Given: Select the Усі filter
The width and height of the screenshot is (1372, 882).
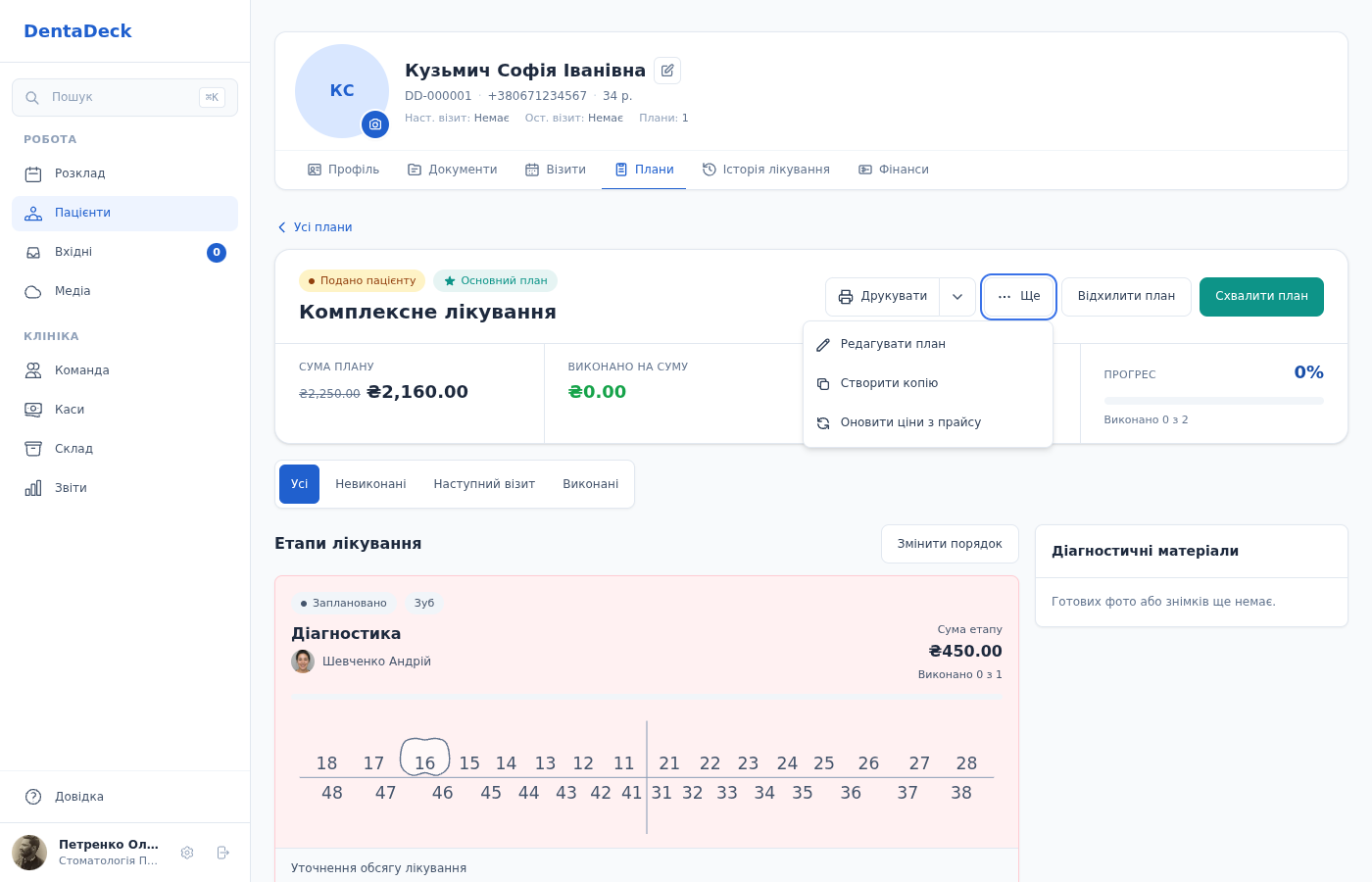Looking at the screenshot, I should tap(299, 484).
